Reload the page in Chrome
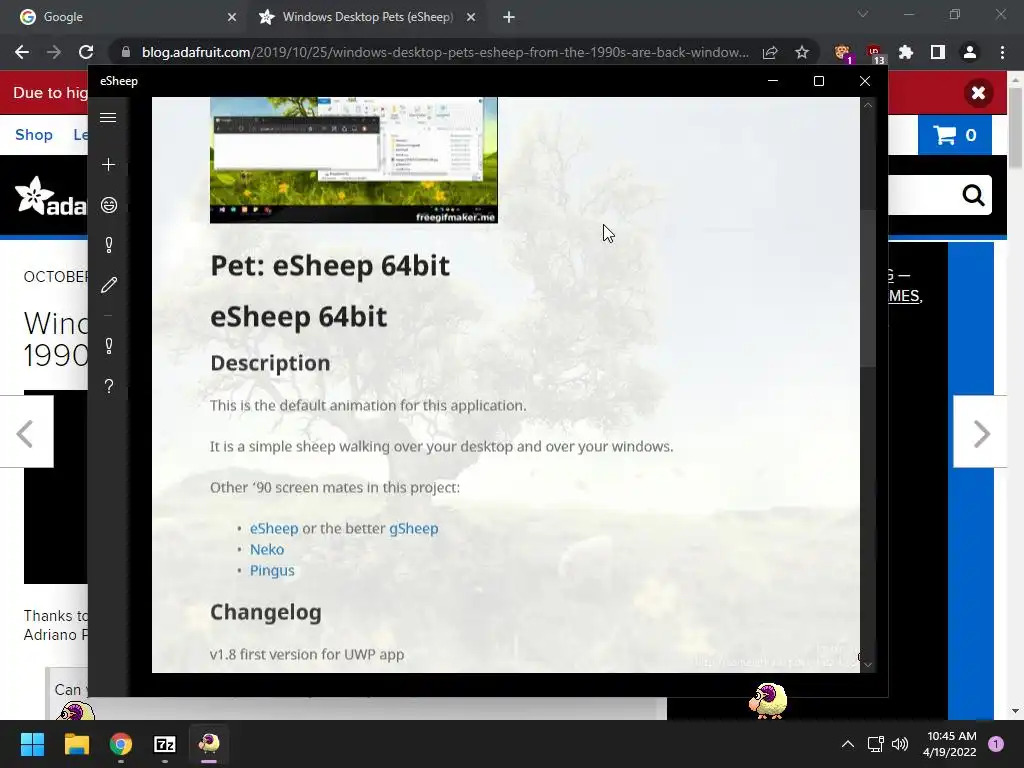 tap(86, 52)
